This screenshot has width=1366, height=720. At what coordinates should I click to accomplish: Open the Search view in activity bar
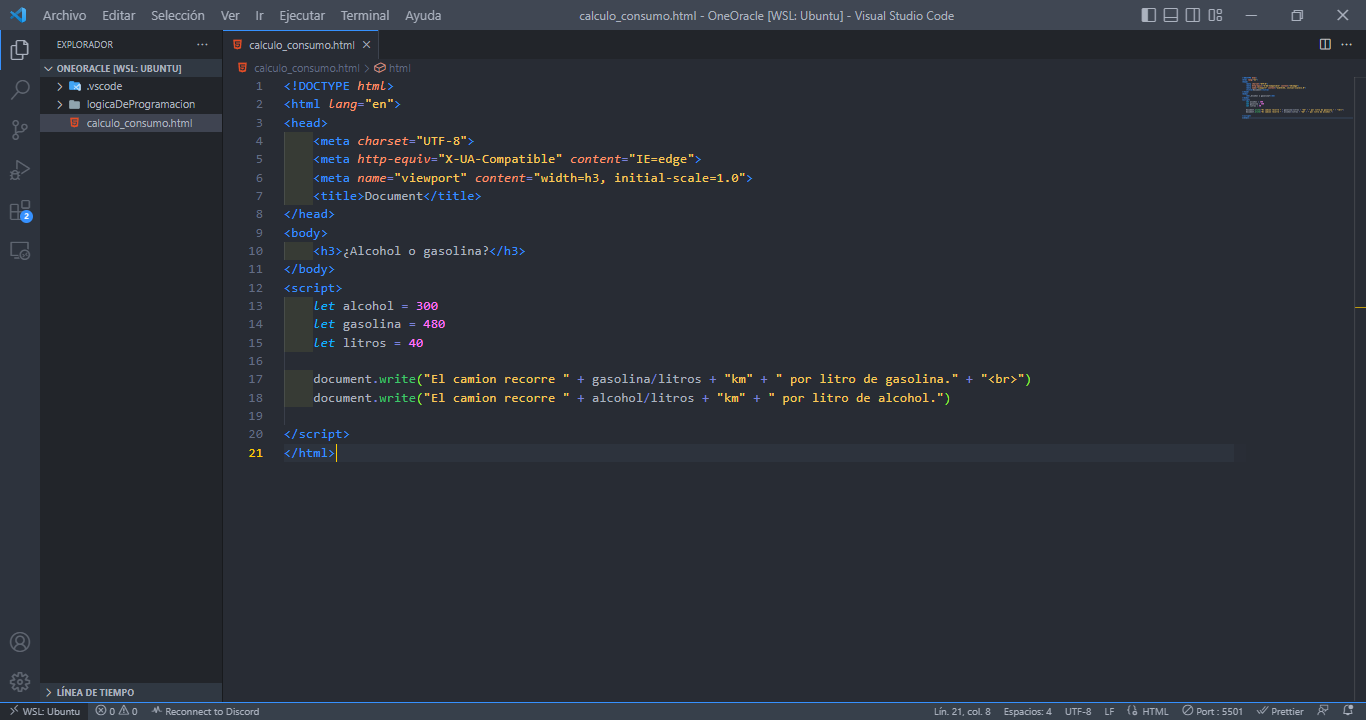click(x=19, y=90)
